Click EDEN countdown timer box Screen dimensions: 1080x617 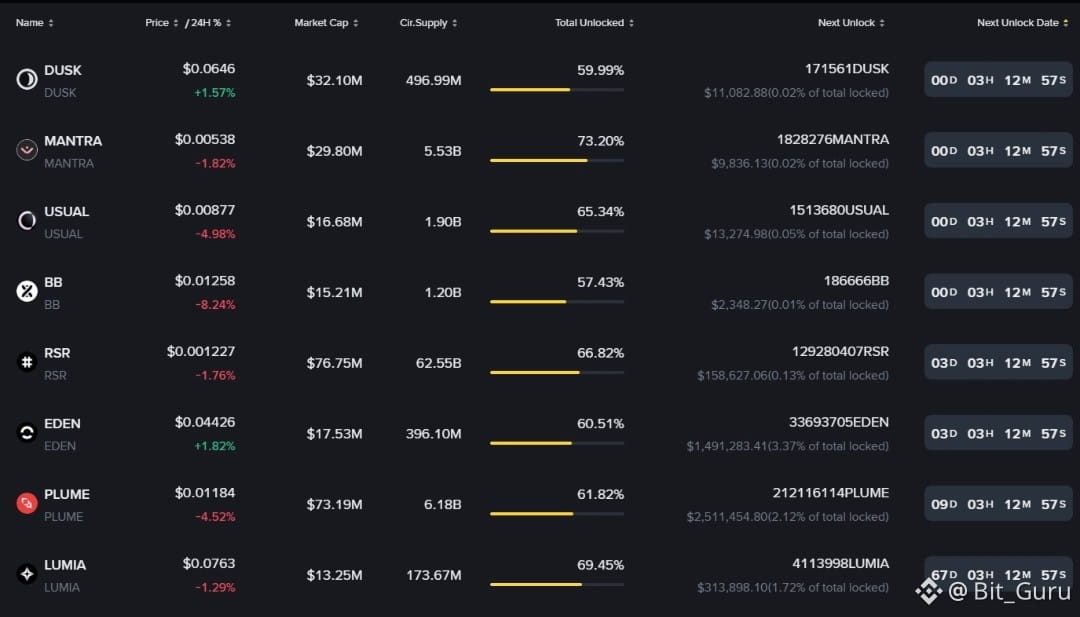(998, 433)
